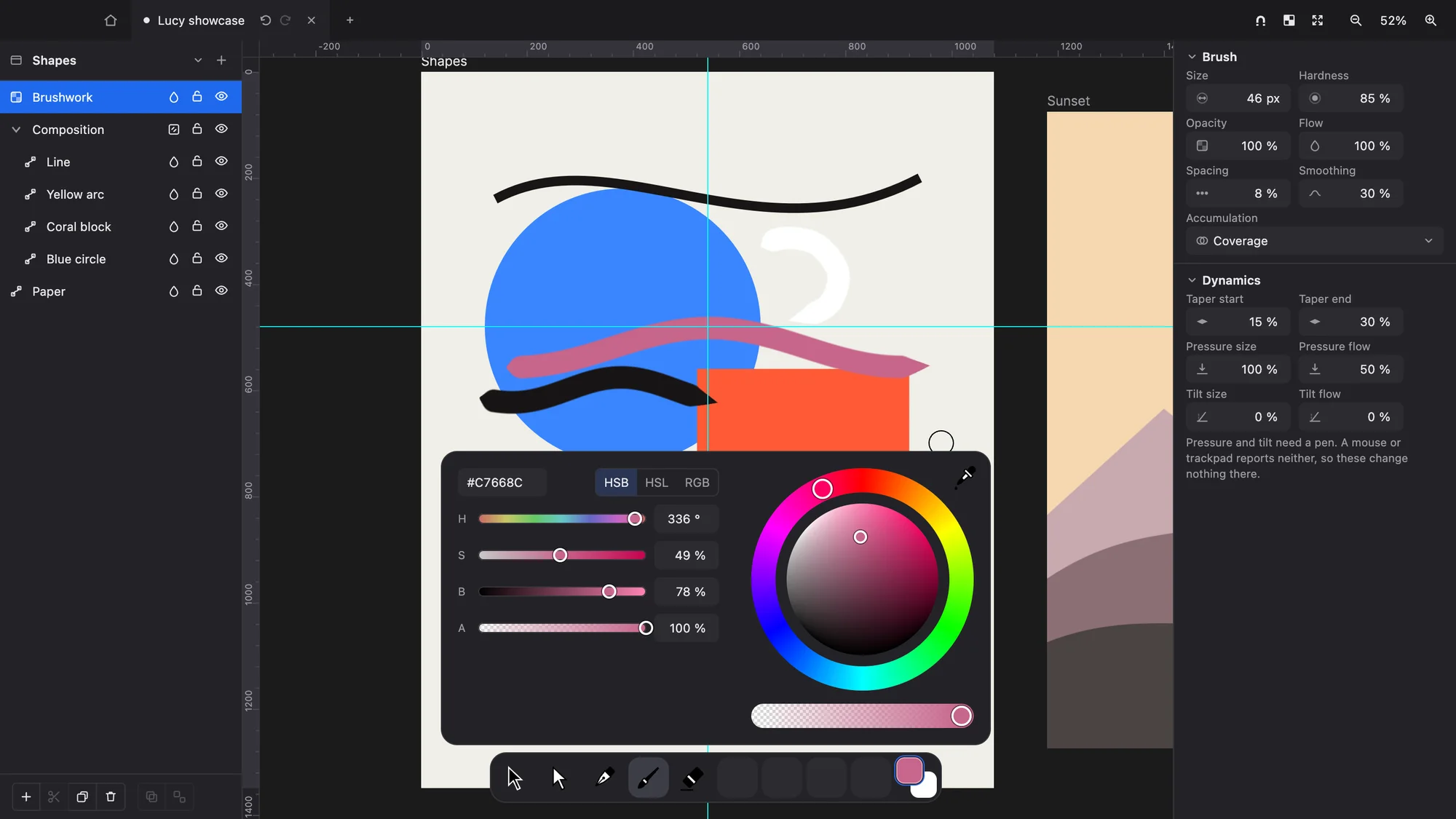The height and width of the screenshot is (819, 1456).
Task: Add a new artboard with plus
Action: (x=221, y=60)
